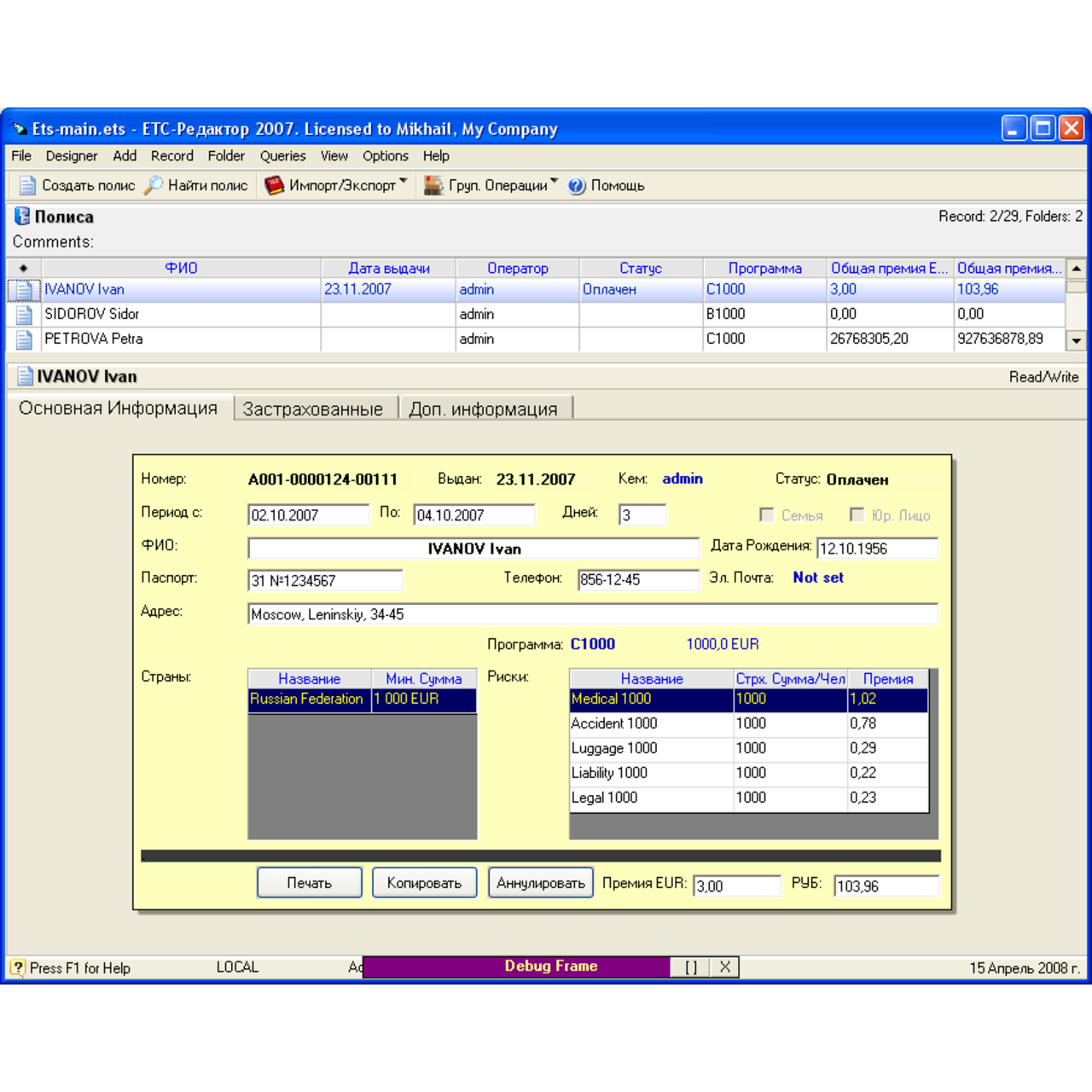Image resolution: width=1092 pixels, height=1092 pixels.
Task: Open the Folder menu
Action: point(226,156)
